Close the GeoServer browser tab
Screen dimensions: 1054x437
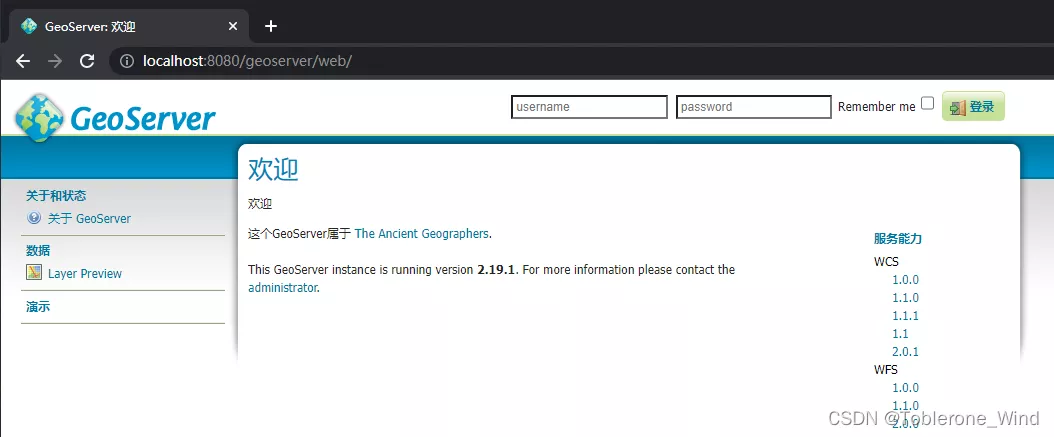tap(233, 26)
